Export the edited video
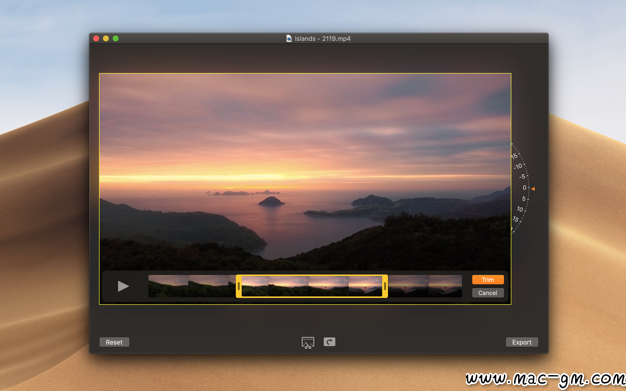Viewport: 626px width, 391px height. pos(522,342)
